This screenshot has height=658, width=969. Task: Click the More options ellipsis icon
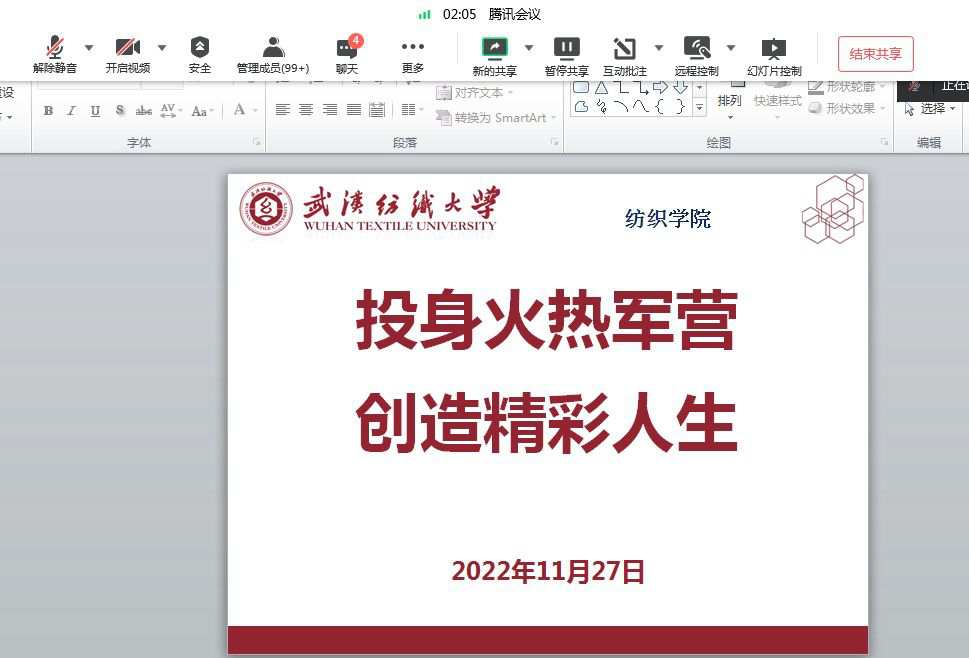pyautogui.click(x=413, y=55)
